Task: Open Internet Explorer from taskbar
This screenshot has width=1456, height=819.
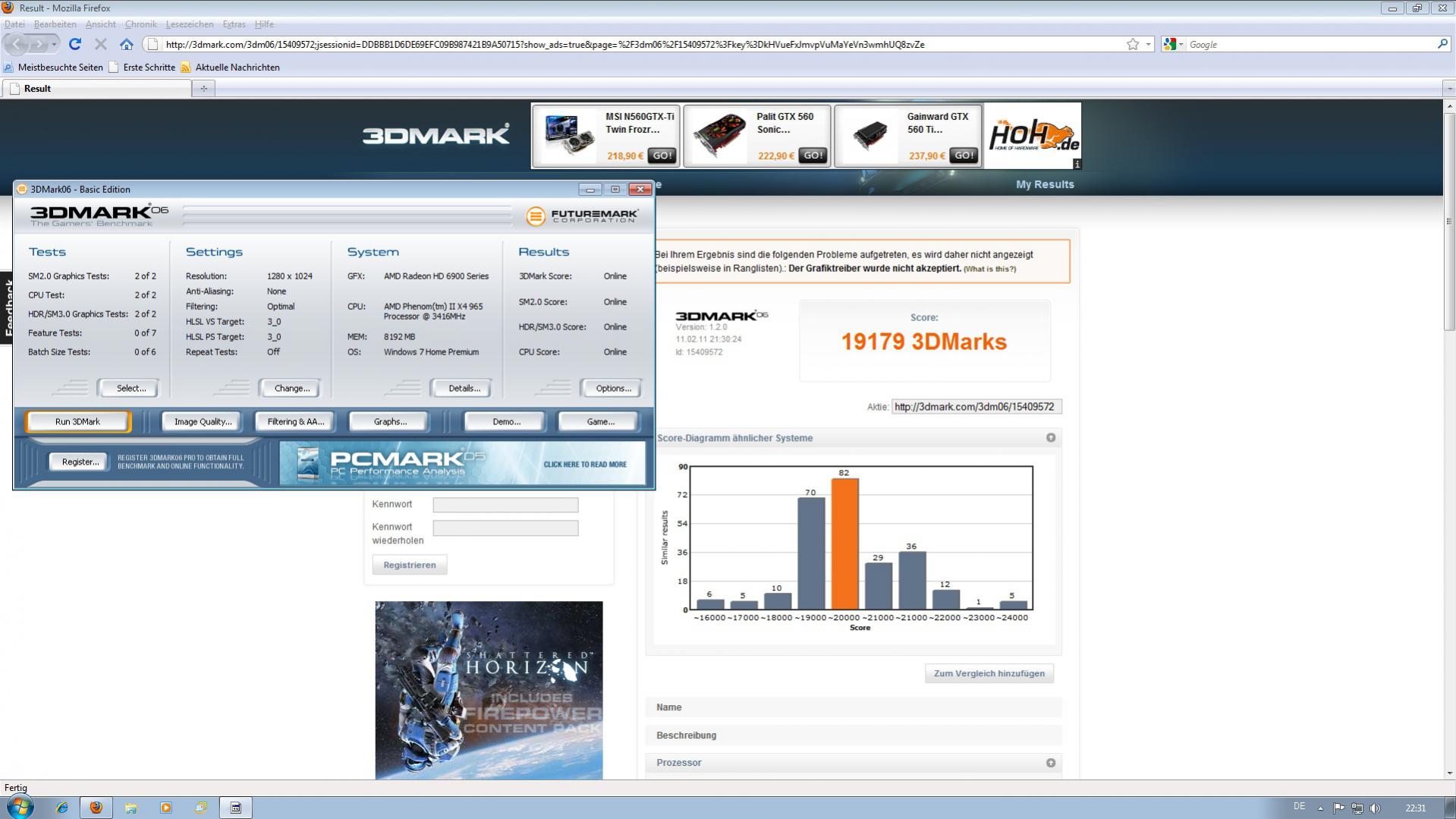Action: pyautogui.click(x=61, y=808)
